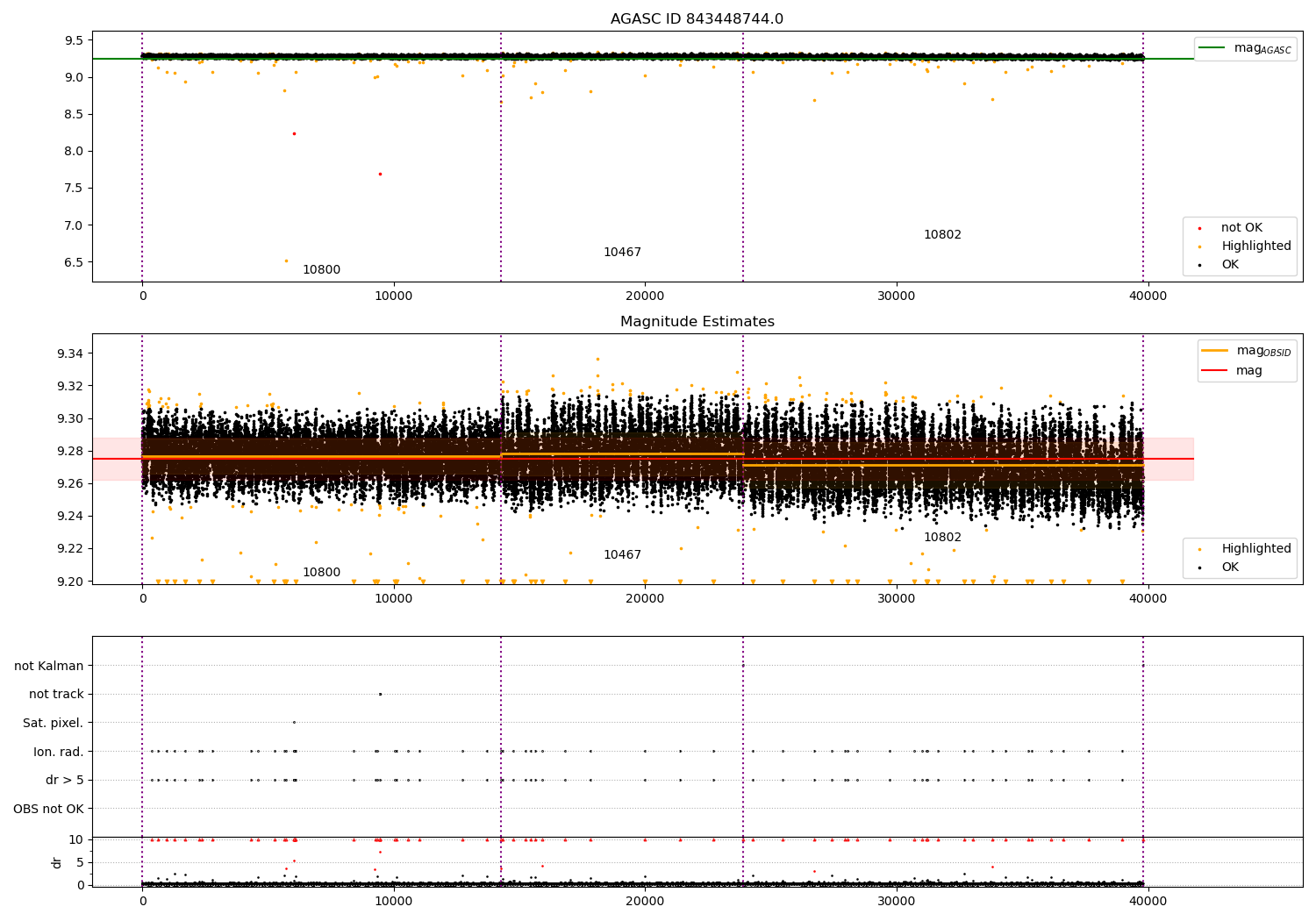1316x921 pixels.
Task: Click the 'not track' axis label
Action: click(56, 695)
